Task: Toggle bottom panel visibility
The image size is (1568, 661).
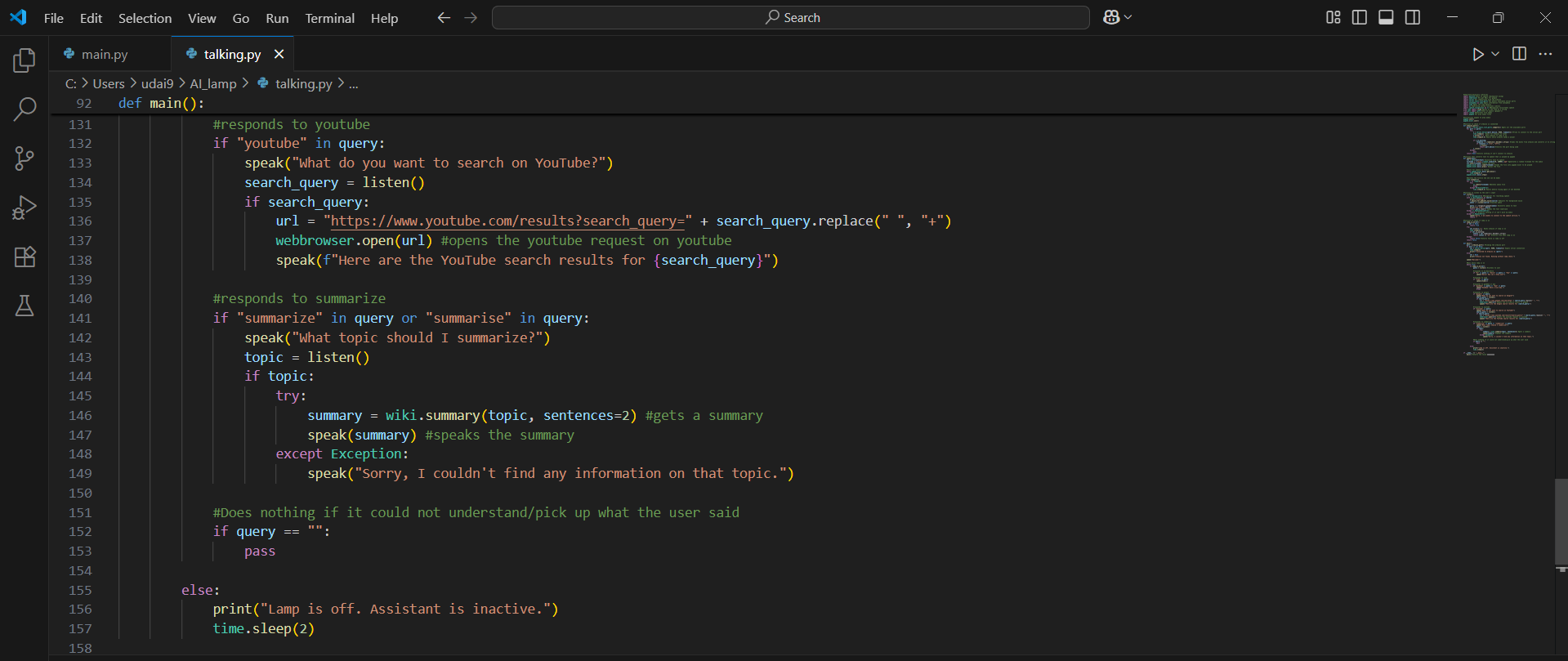Action: click(x=1386, y=17)
